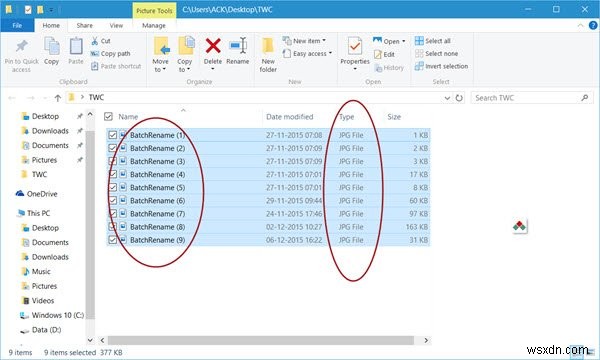This screenshot has height=360, width=600.
Task: Switch to the View ribbon tab
Action: pos(116,26)
